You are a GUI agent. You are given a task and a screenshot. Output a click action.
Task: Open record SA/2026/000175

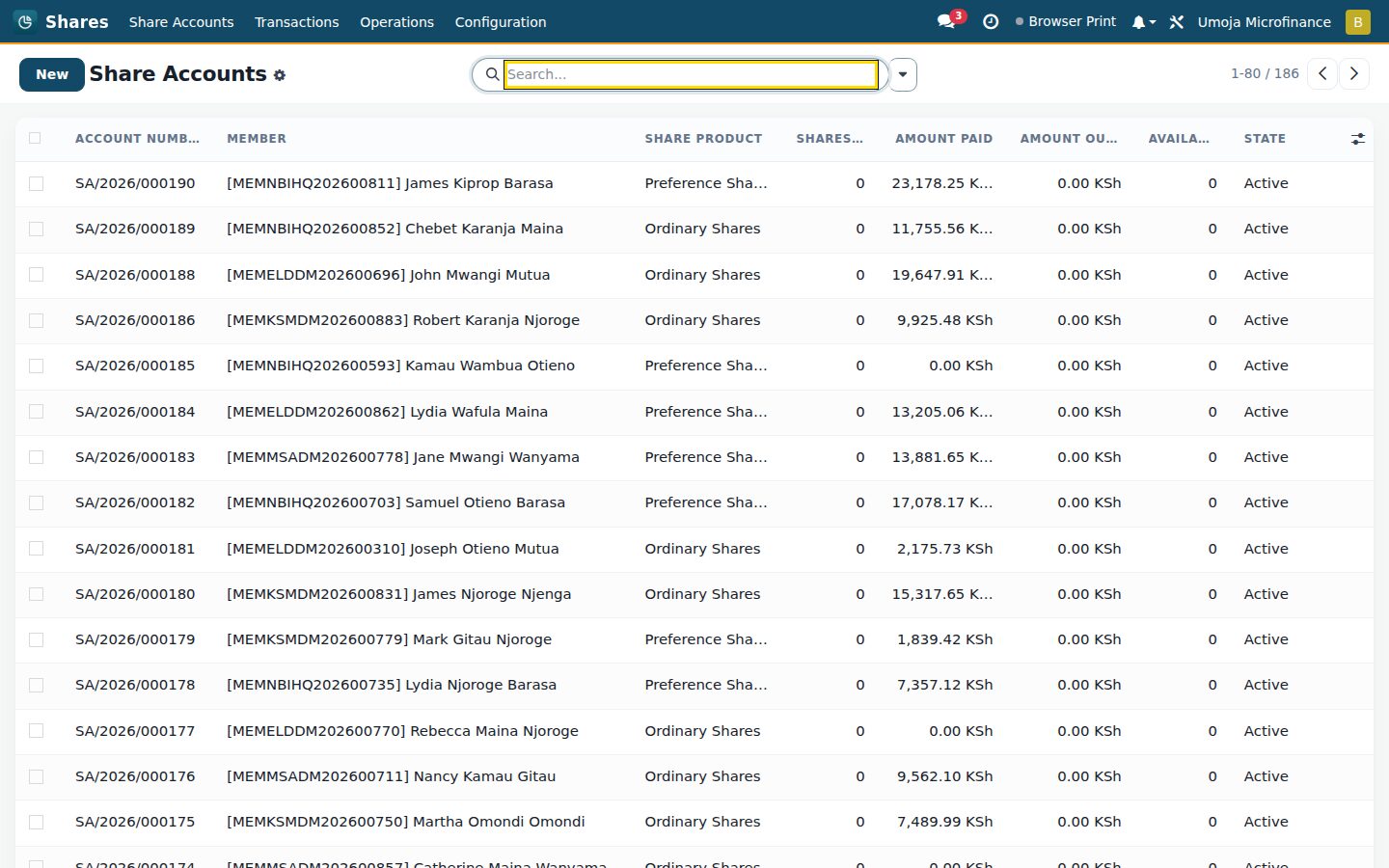point(135,822)
